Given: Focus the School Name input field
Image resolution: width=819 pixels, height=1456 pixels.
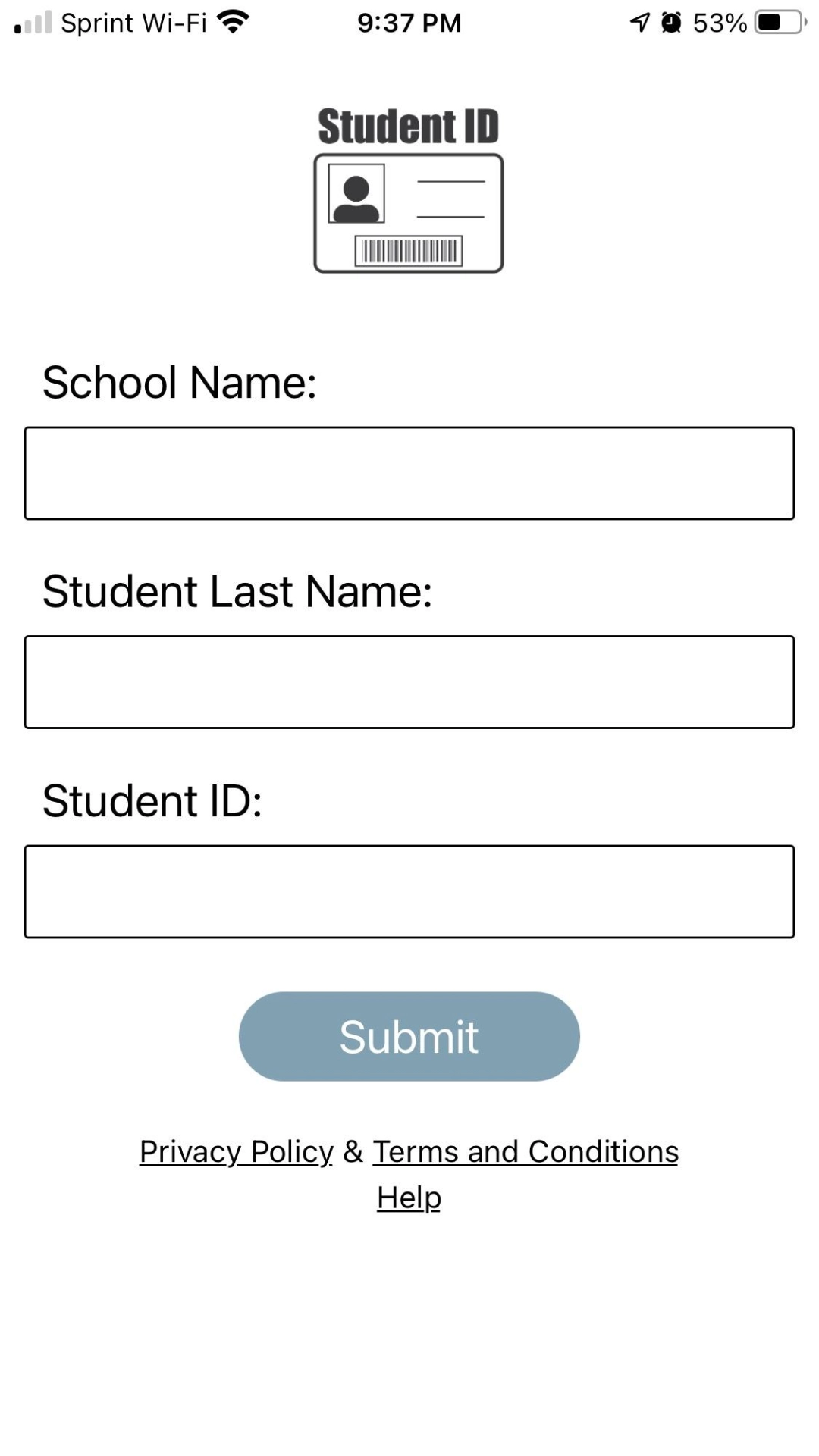Looking at the screenshot, I should (x=409, y=473).
